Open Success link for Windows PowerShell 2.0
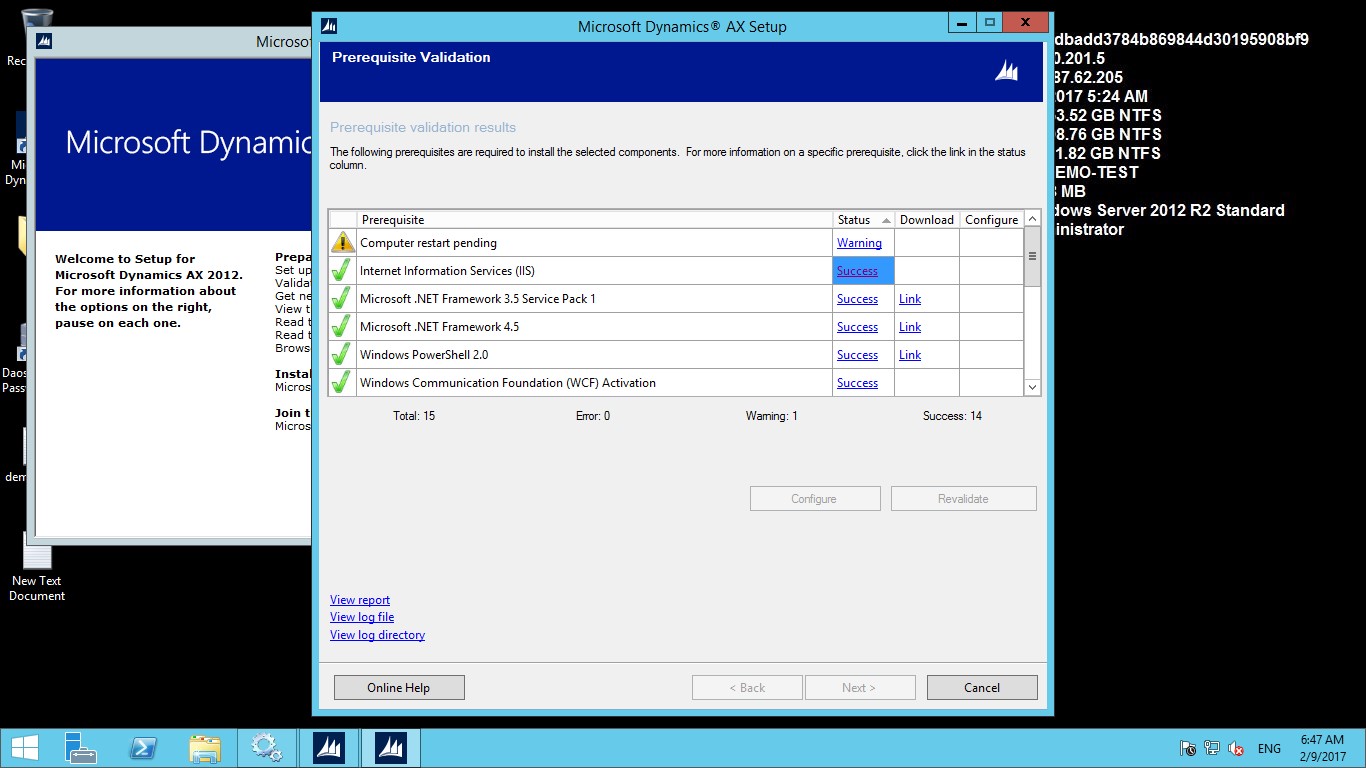This screenshot has height=768, width=1366. pos(857,355)
